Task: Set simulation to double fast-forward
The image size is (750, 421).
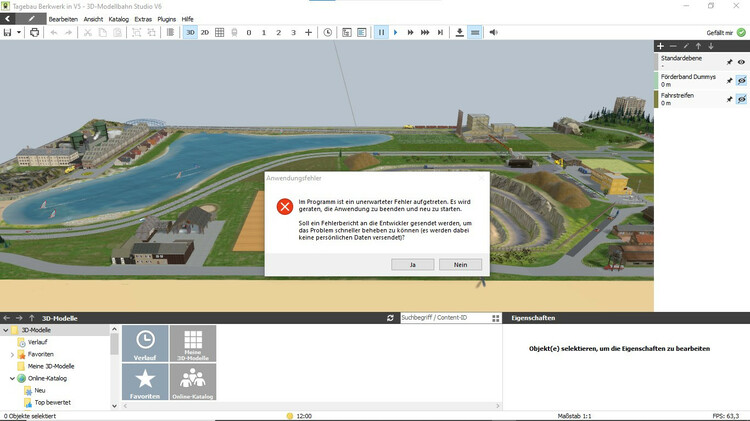Action: (x=410, y=33)
